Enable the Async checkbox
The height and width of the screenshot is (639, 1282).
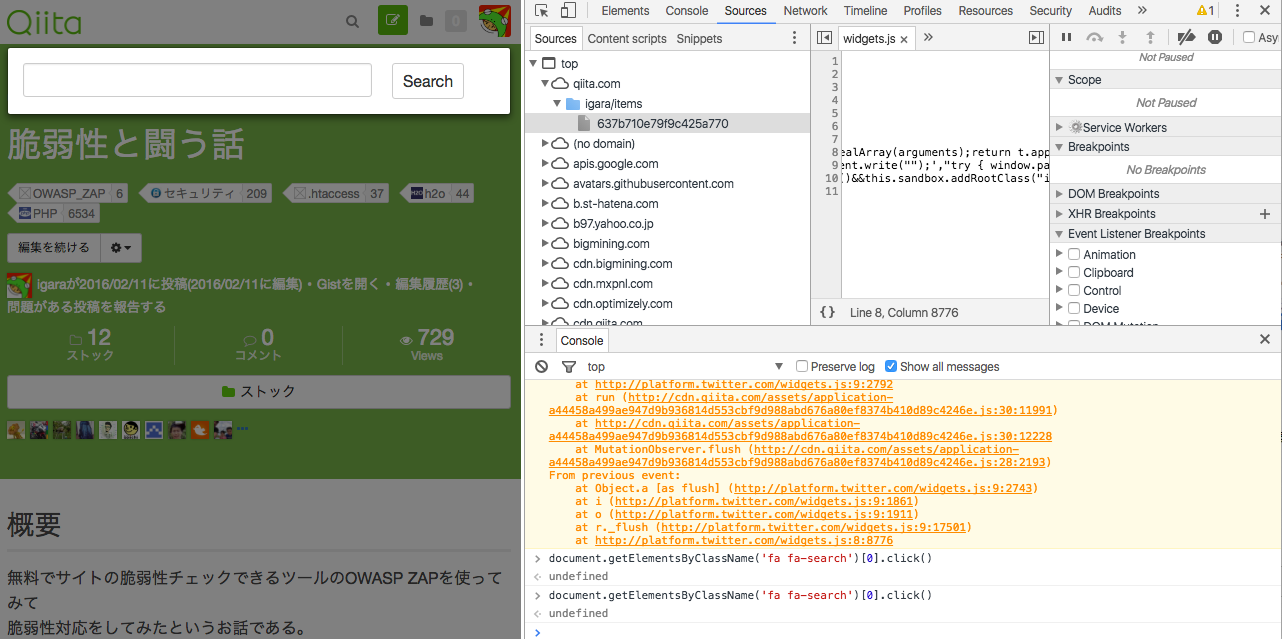1249,38
